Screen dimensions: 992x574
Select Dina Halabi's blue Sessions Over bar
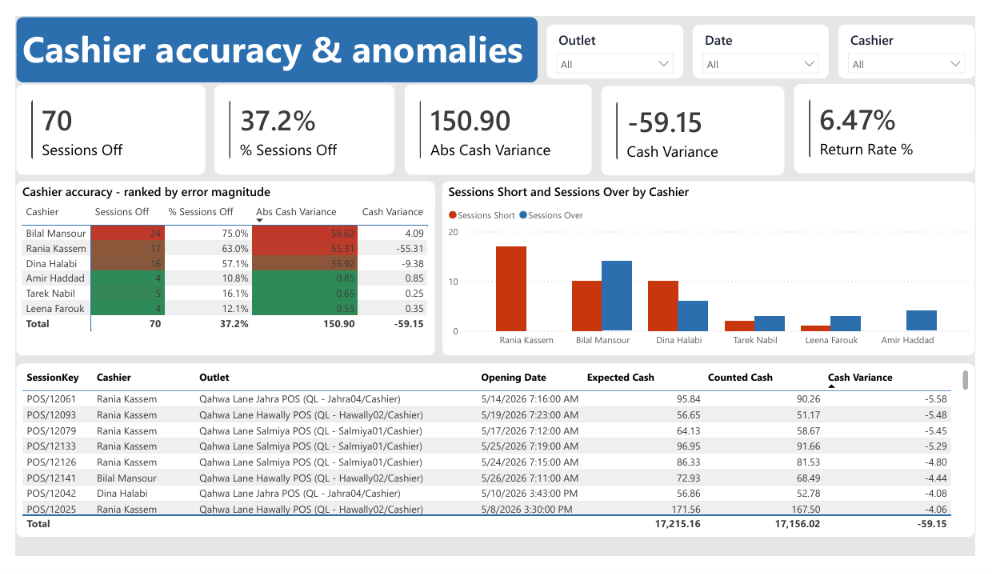(693, 316)
